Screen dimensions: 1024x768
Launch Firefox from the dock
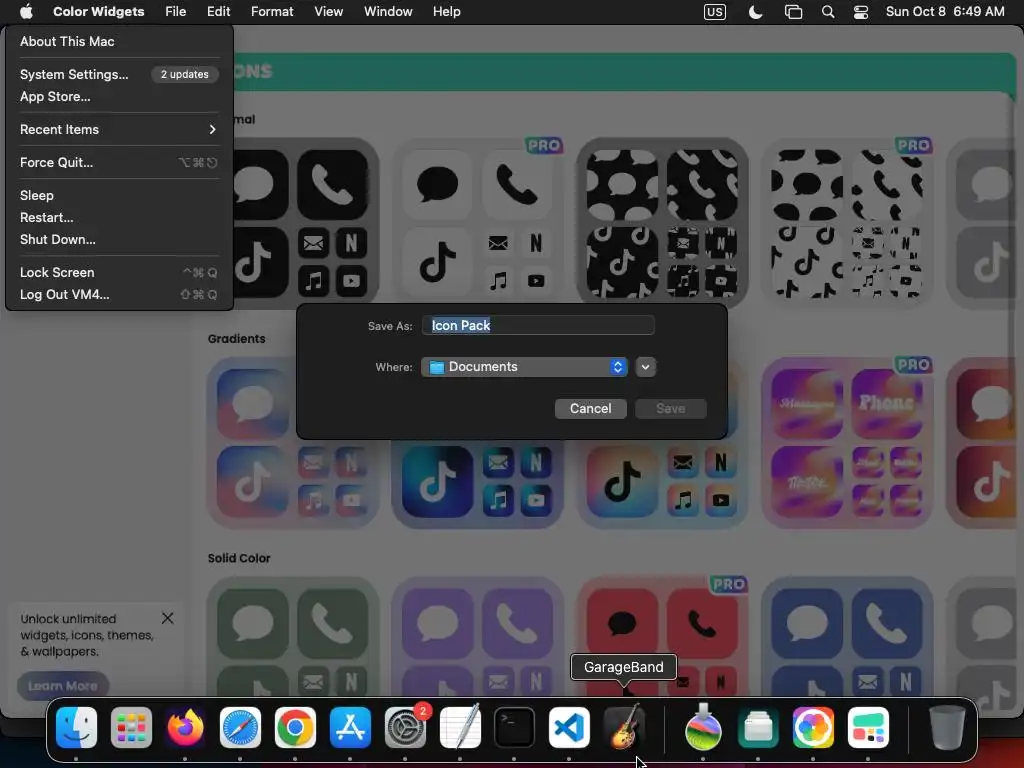[185, 728]
